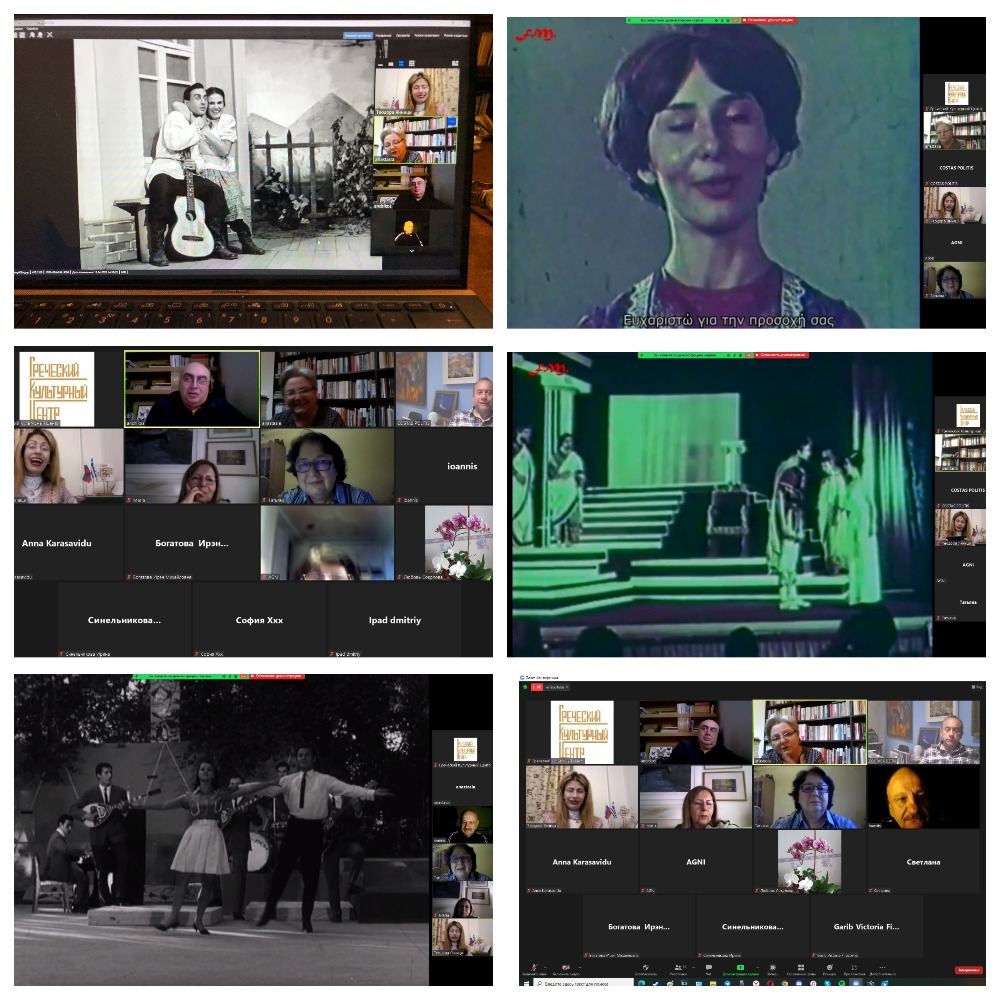Select София Ххх tile in middle-left gallery

coord(260,620)
